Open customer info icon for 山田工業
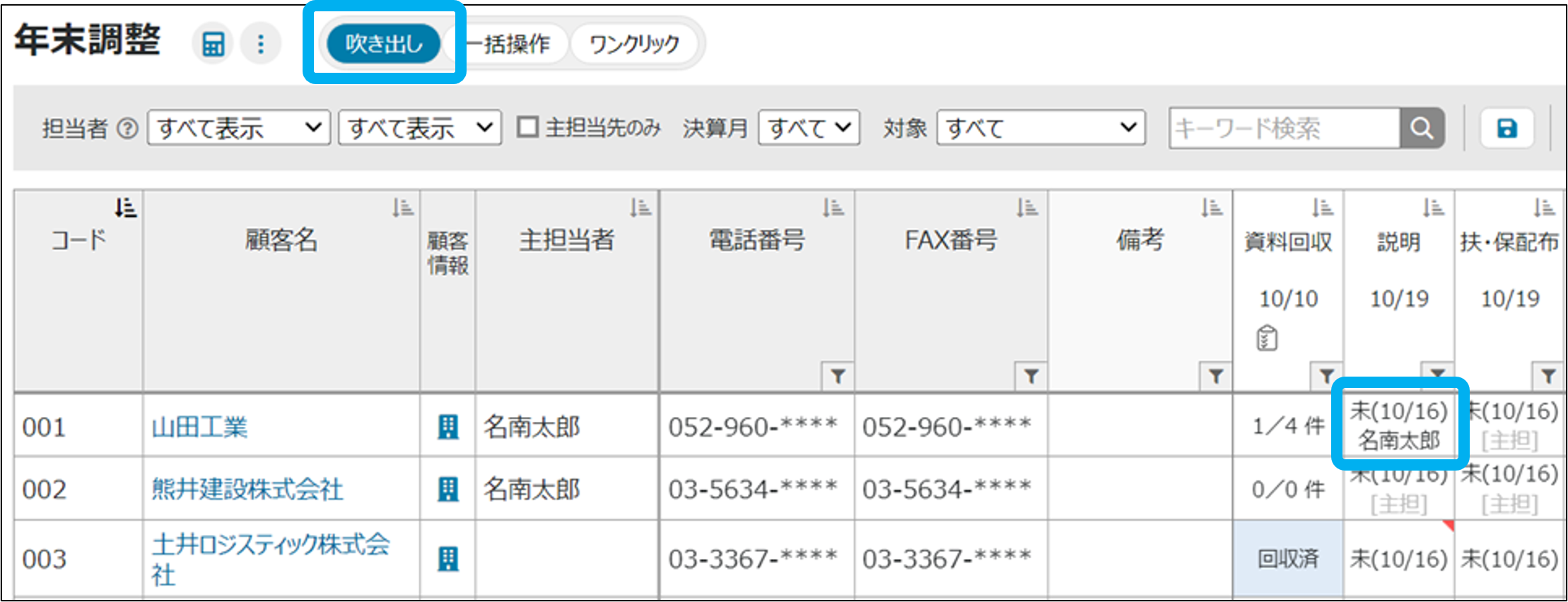The height and width of the screenshot is (602, 1568). [447, 427]
